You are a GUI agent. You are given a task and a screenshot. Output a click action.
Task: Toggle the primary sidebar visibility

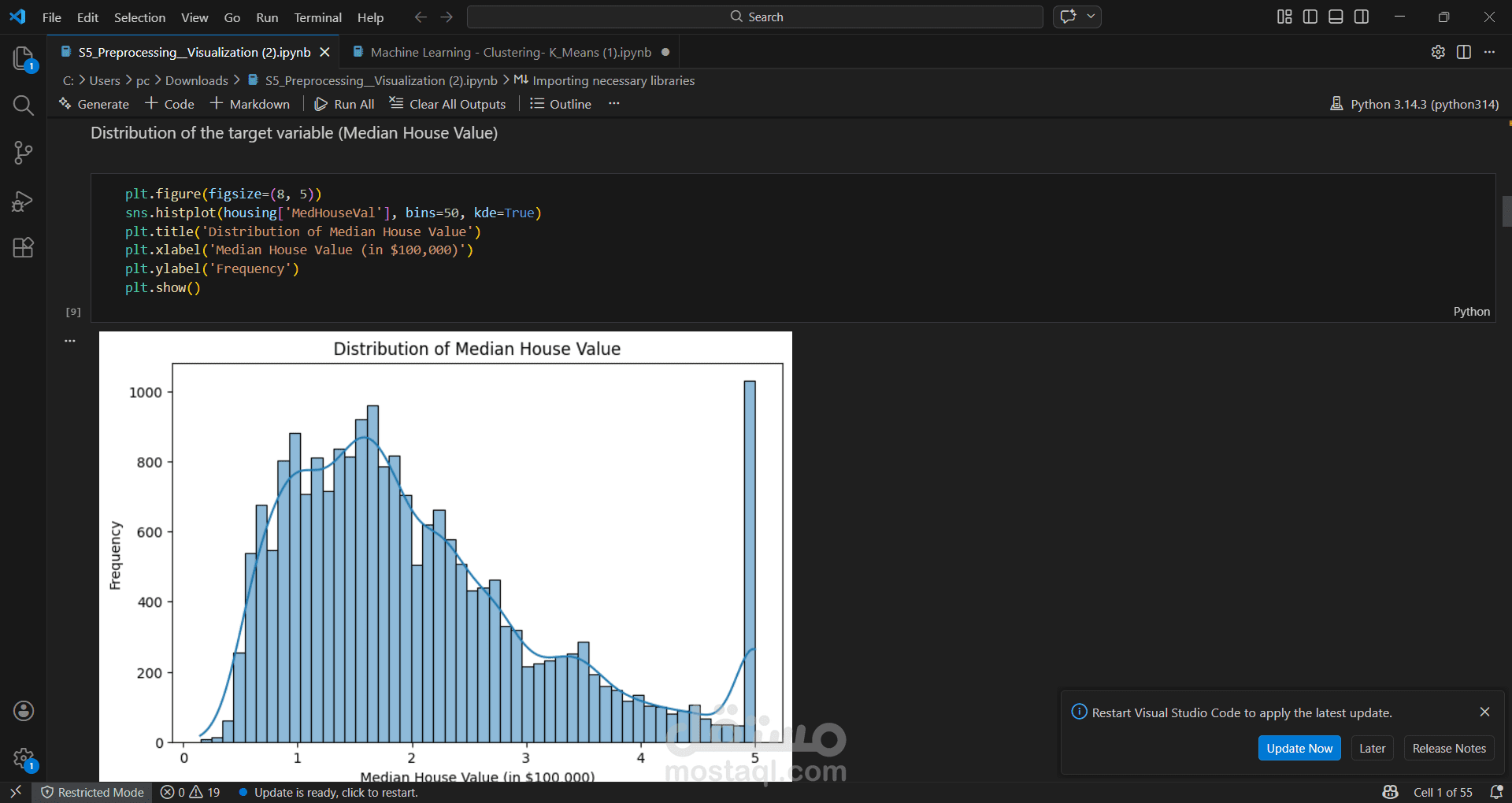click(x=1310, y=16)
